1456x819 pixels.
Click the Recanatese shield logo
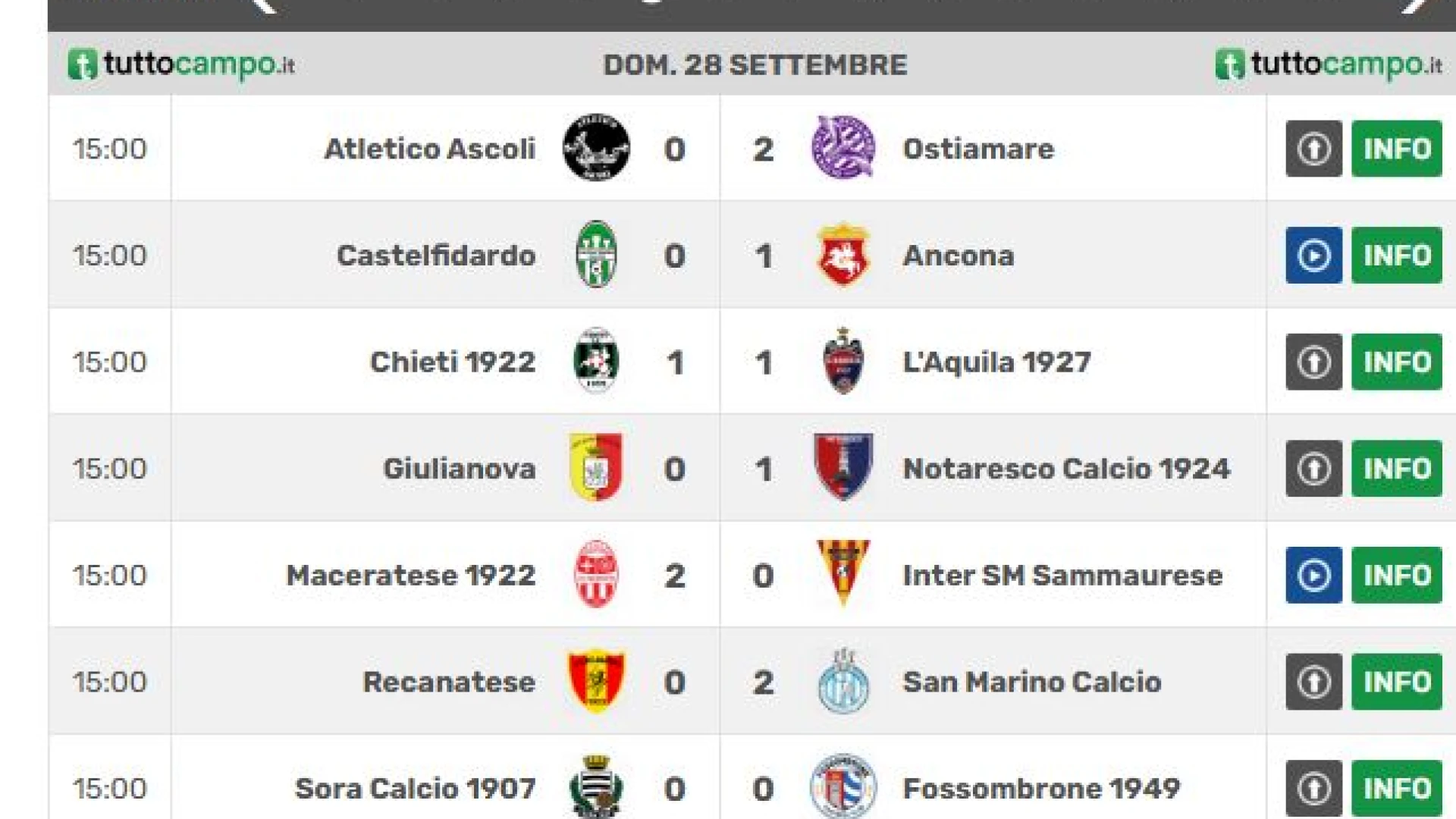596,681
